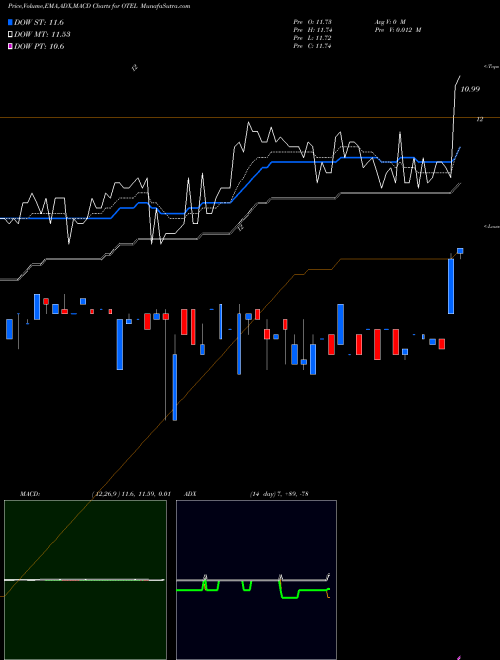Select the 'DOW PT: 10.6' legend label
500x660 pixels.
click(x=39, y=46)
